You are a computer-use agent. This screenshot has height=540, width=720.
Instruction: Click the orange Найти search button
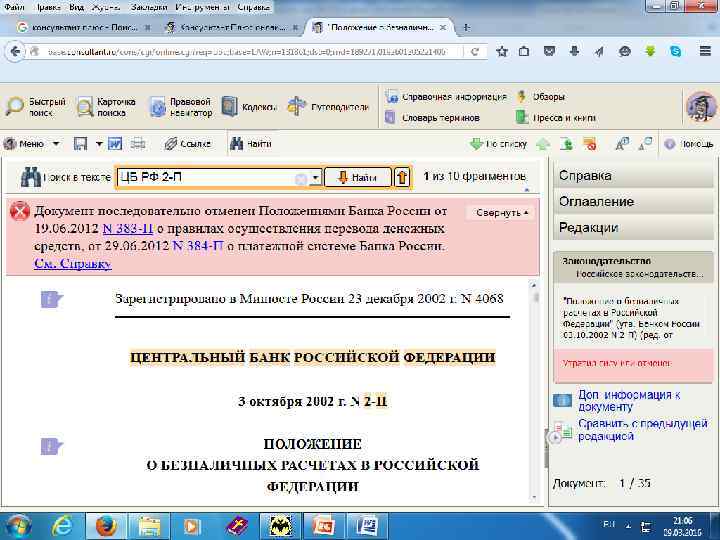(x=358, y=177)
